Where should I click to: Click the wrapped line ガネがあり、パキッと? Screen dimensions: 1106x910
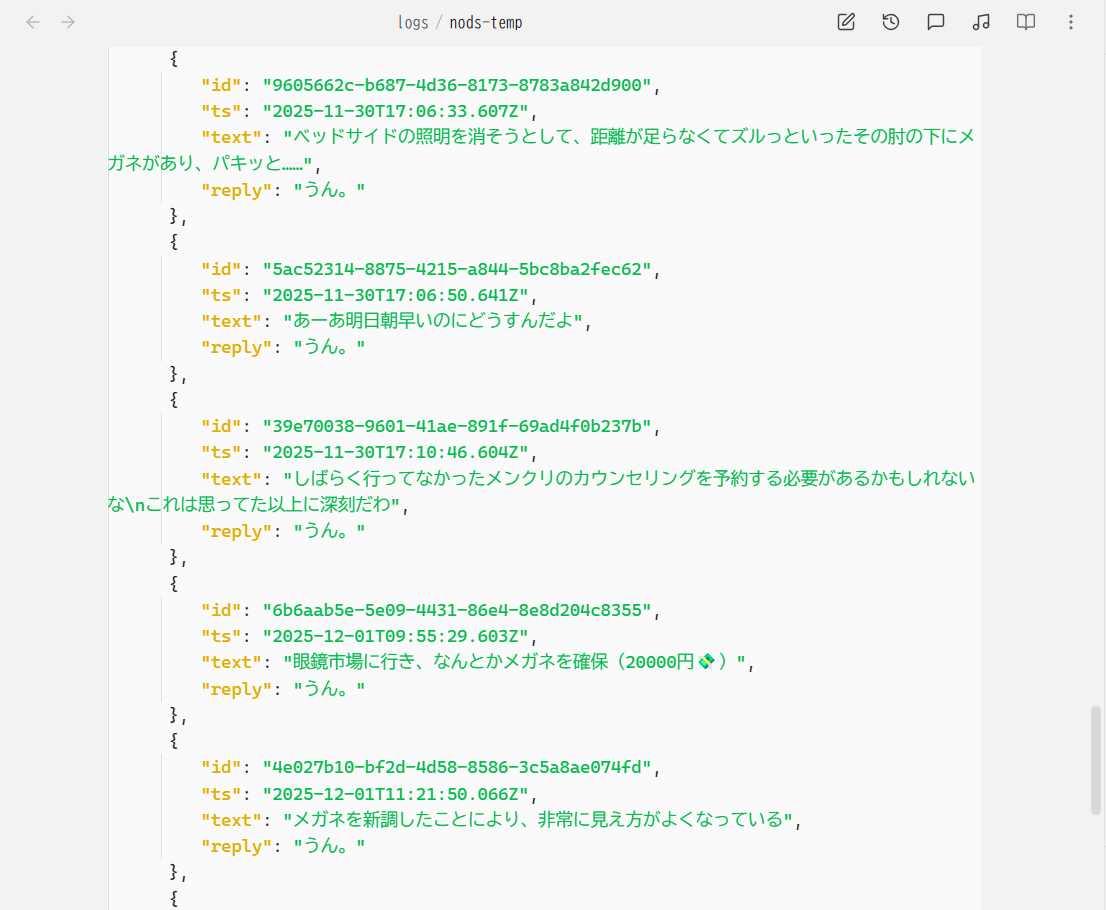(x=210, y=164)
